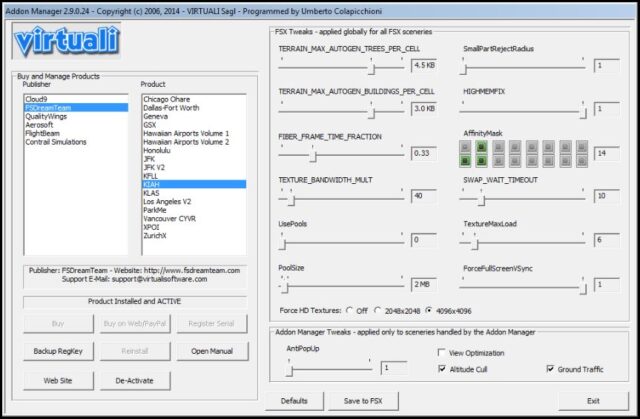
Task: Reset tweaks with Defaults button
Action: coord(294,401)
